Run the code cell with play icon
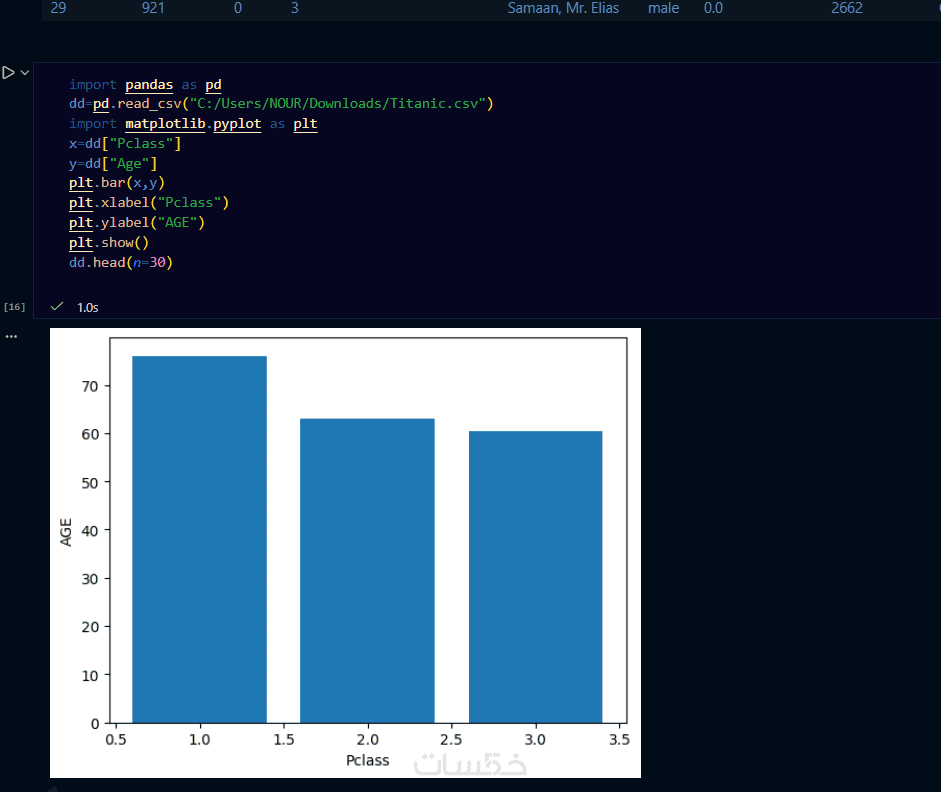The height and width of the screenshot is (792, 941). click(x=8, y=73)
